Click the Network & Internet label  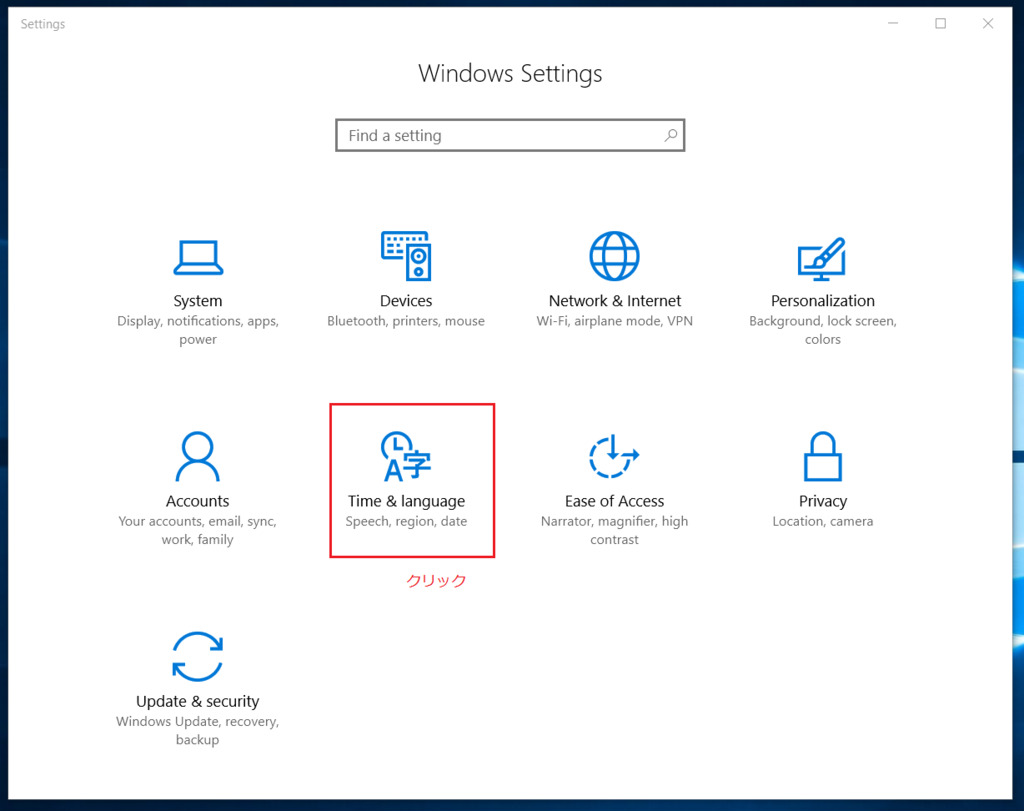coord(615,301)
